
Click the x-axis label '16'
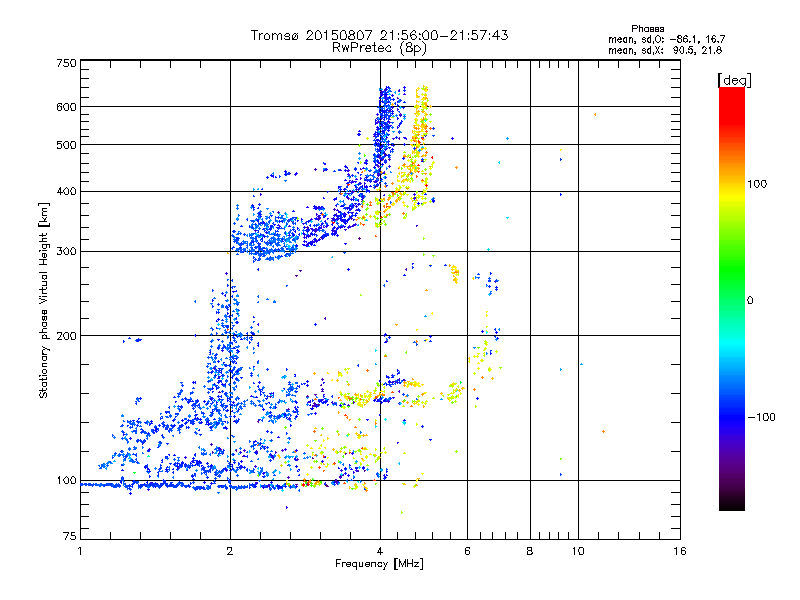[680, 551]
